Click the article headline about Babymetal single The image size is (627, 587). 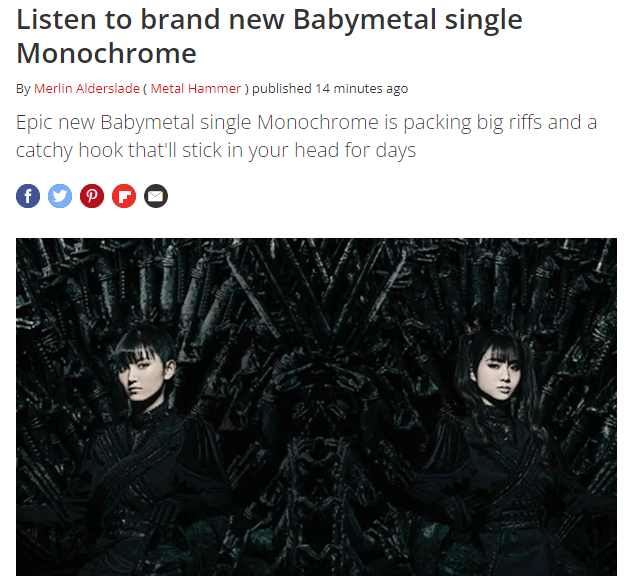coord(269,36)
